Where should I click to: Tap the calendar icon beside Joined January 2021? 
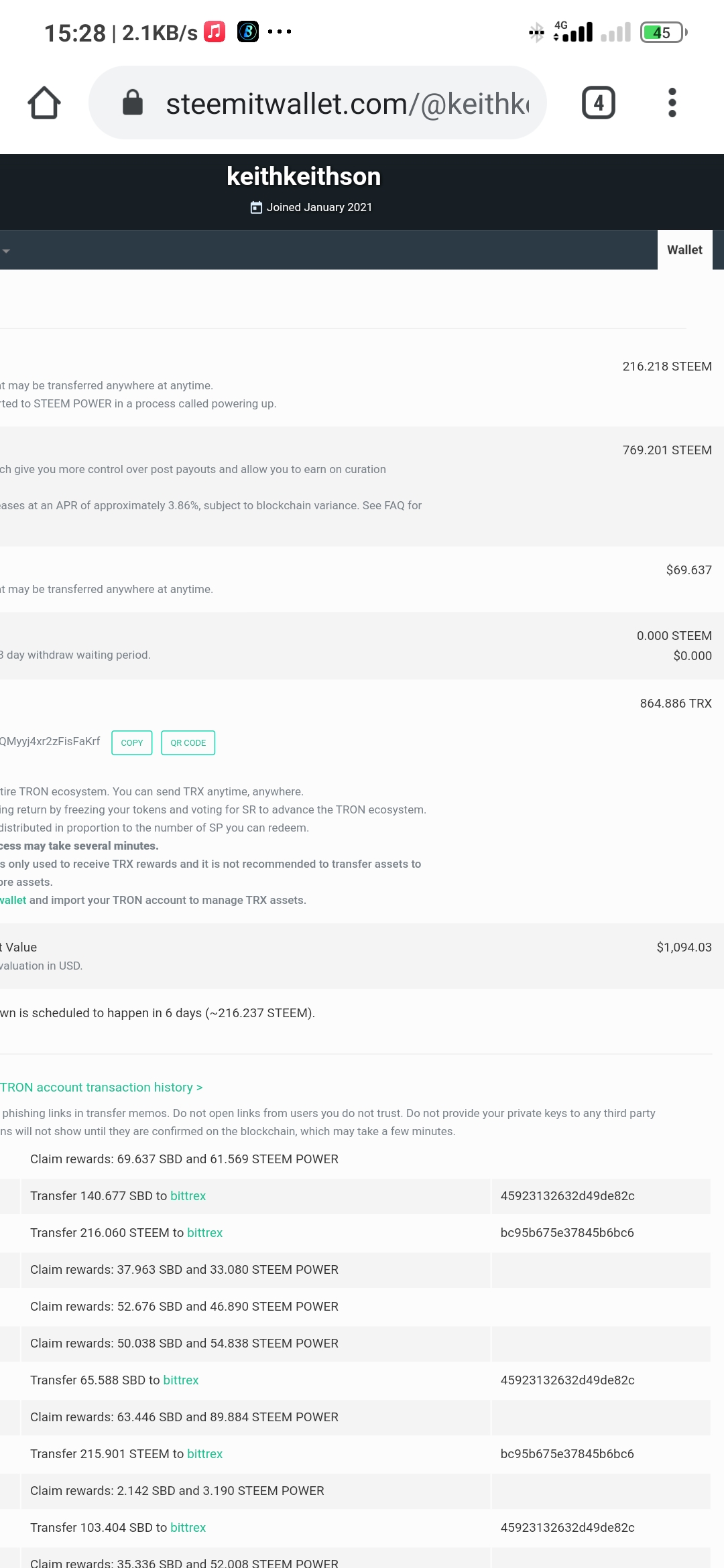point(256,208)
